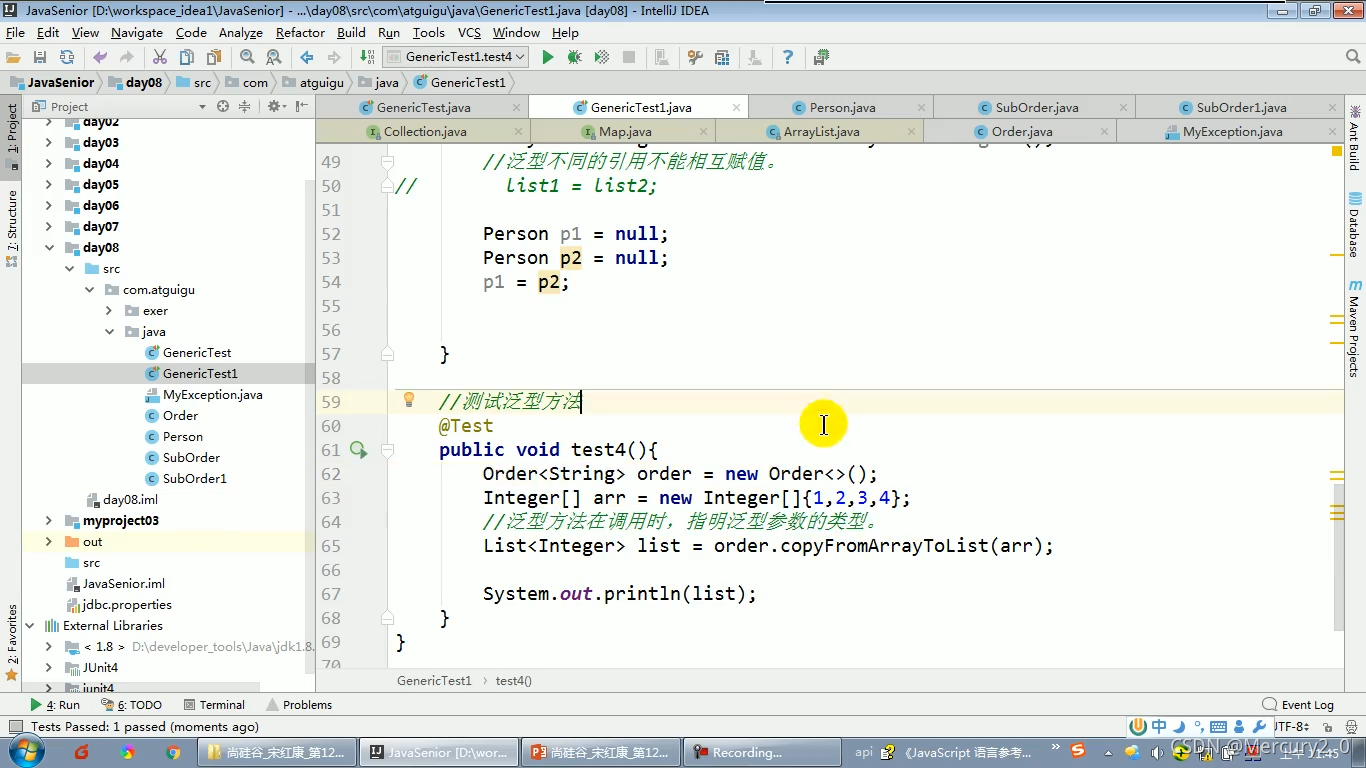The height and width of the screenshot is (768, 1366).
Task: Open the Project view mode dropdown
Action: (202, 106)
